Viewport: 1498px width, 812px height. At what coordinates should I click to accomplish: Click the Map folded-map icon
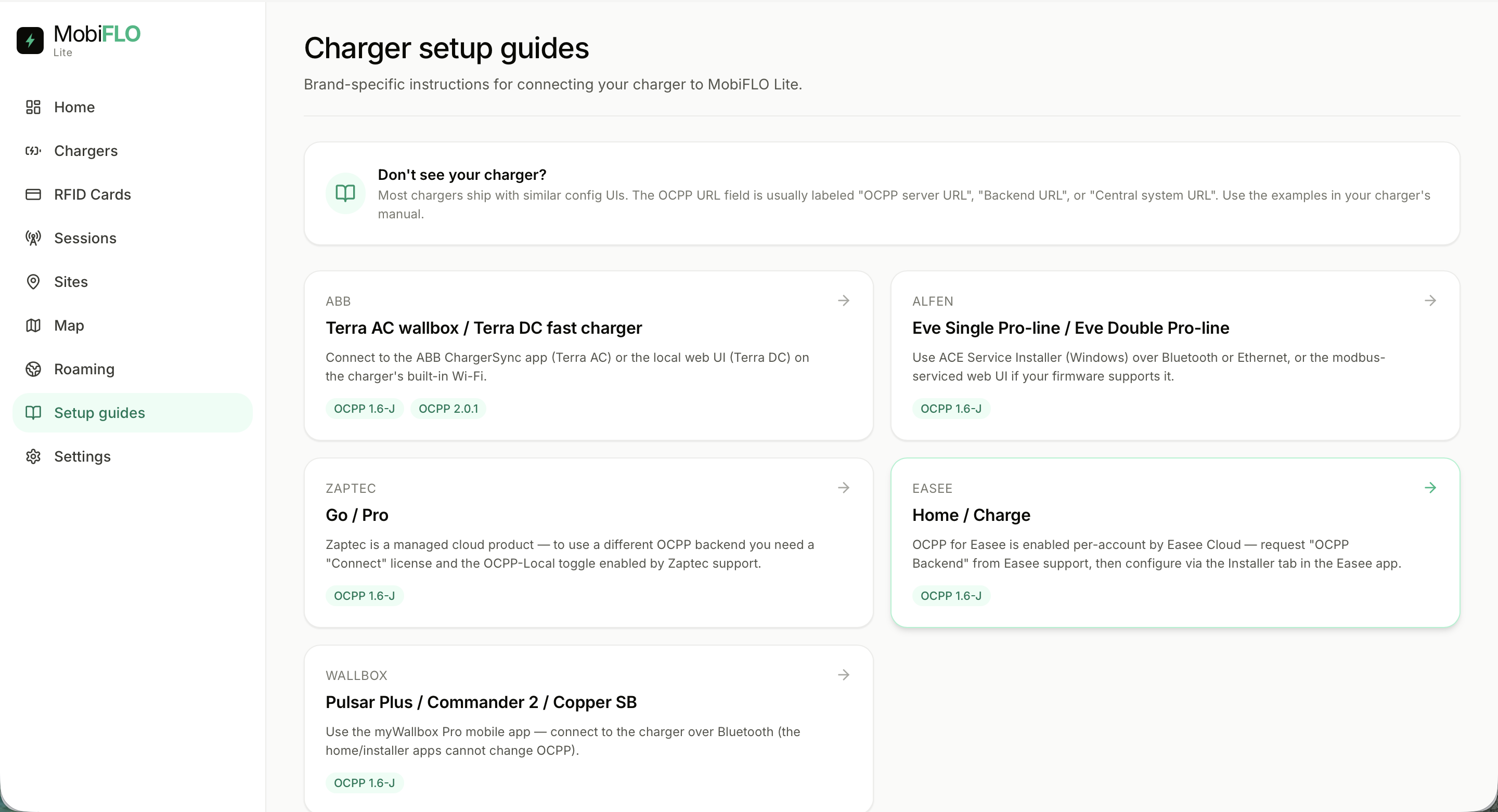[x=33, y=325]
